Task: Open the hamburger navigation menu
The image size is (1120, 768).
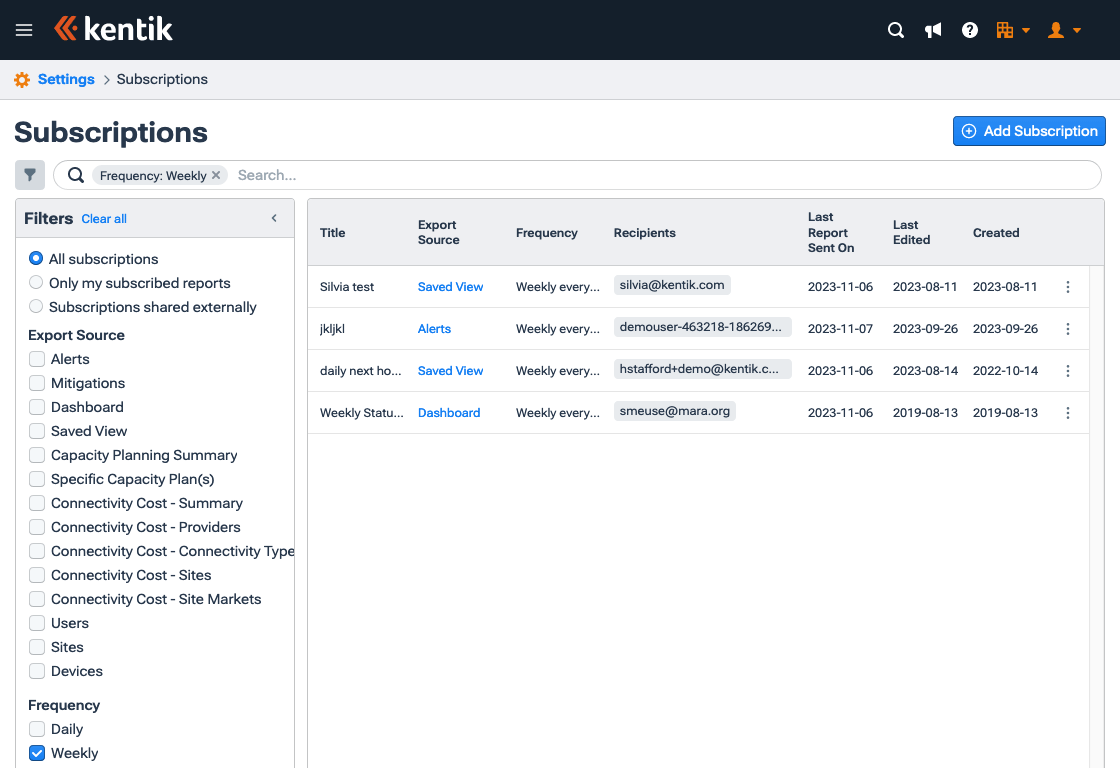Action: [x=23, y=29]
